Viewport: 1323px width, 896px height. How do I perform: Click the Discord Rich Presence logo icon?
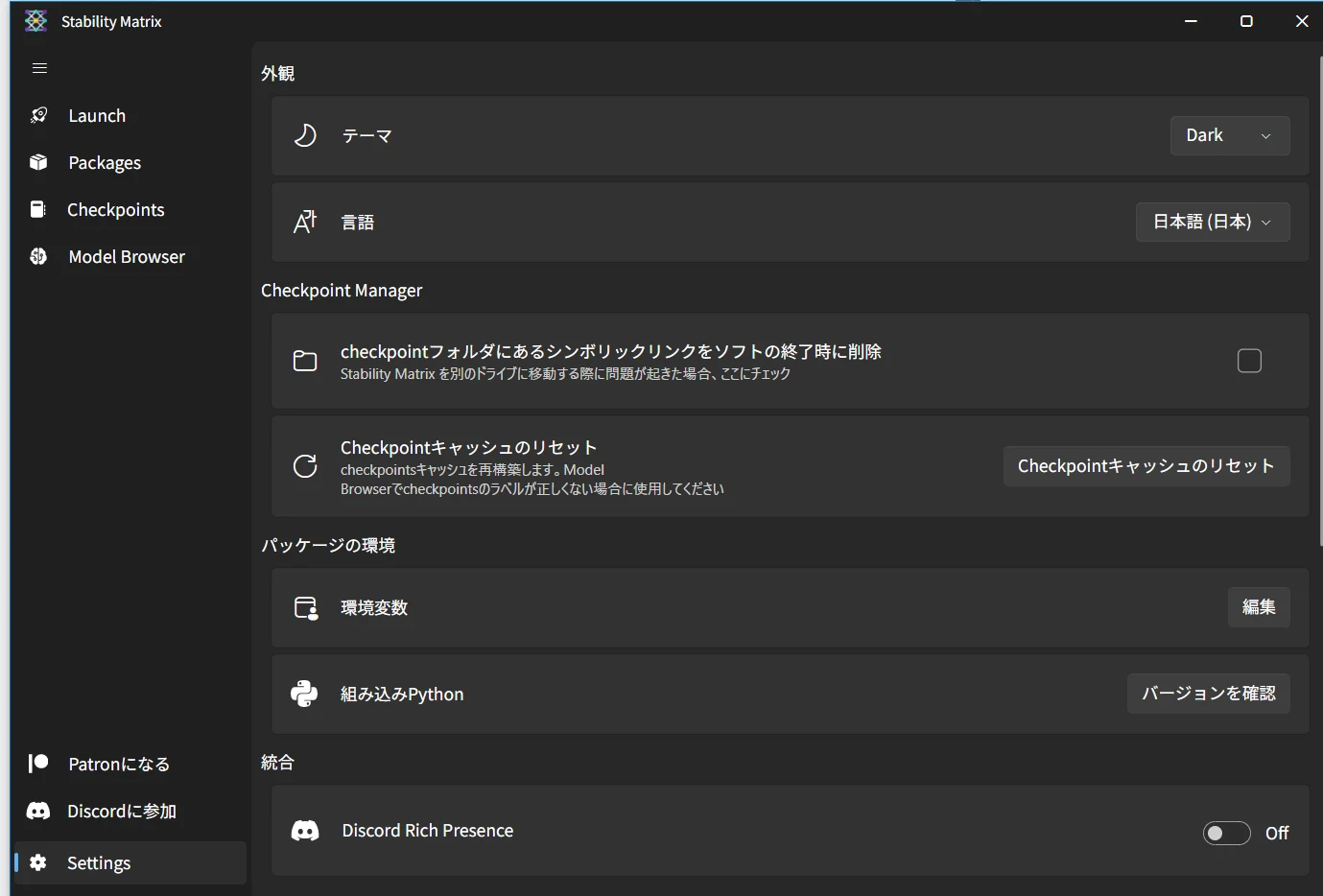(305, 831)
